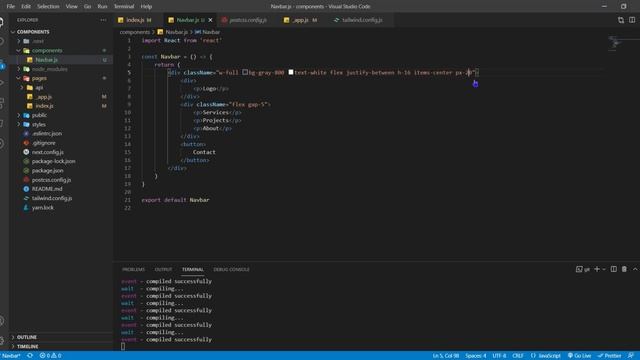Expand the styles folder
The width and height of the screenshot is (640, 360).
tap(39, 124)
